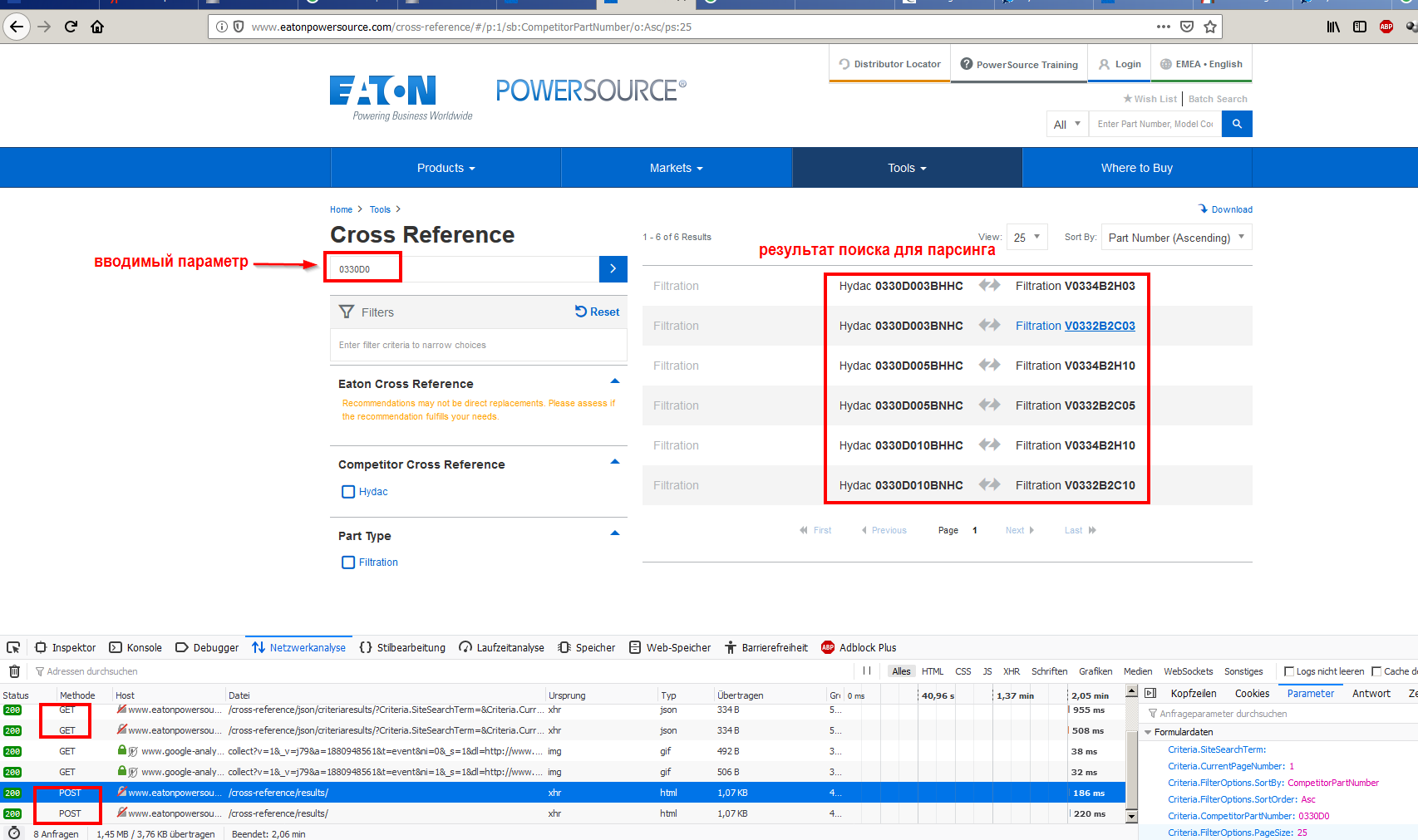
Task: Filter network requests by CSS
Action: coord(963,671)
